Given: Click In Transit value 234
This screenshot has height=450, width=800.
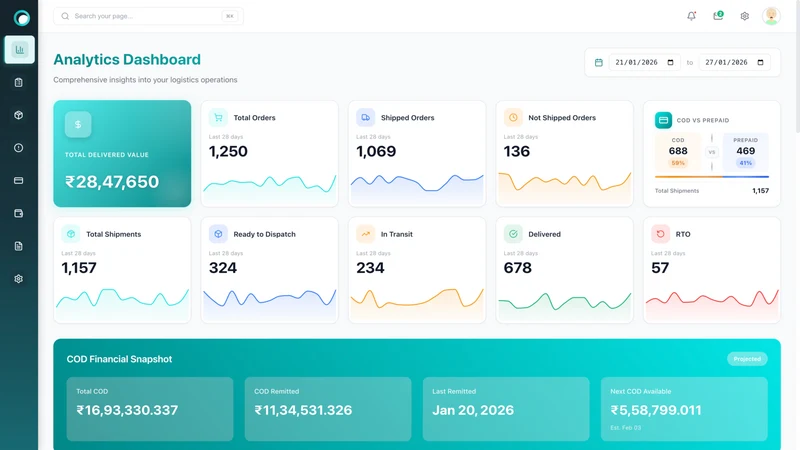Looking at the screenshot, I should pos(370,268).
